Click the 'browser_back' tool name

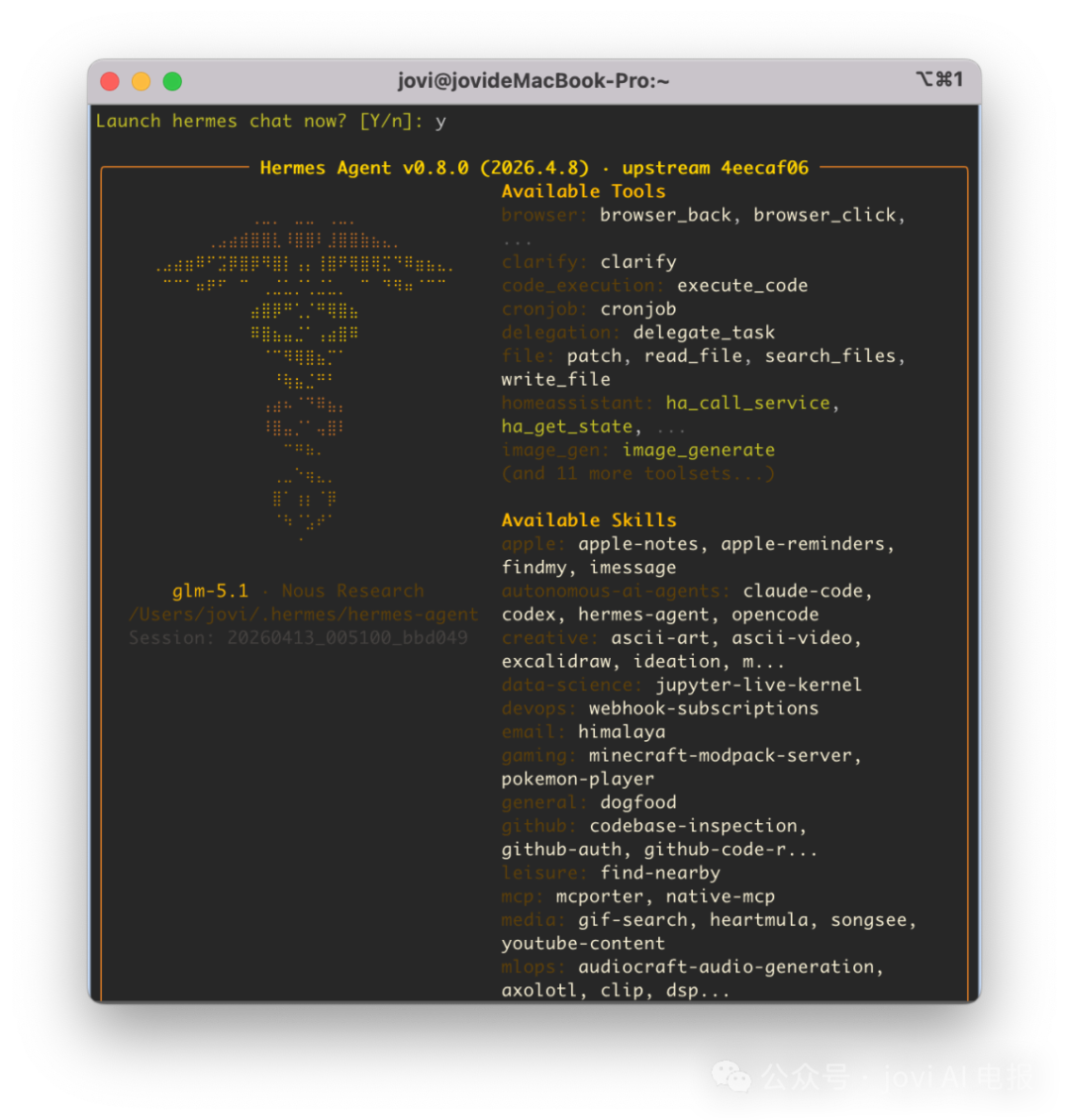pyautogui.click(x=665, y=215)
